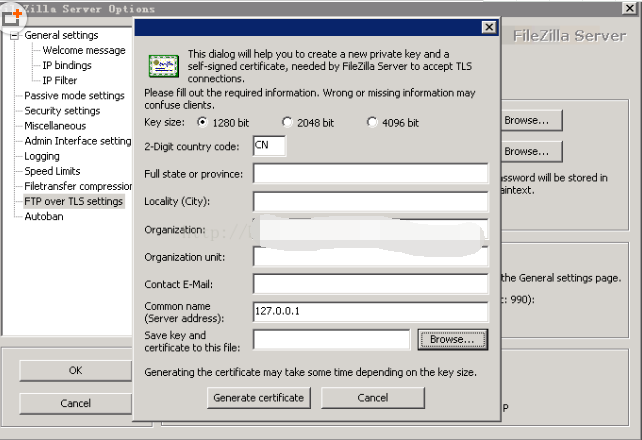Go to the Passive mode settings page
The height and width of the screenshot is (440, 642).
click(x=74, y=96)
